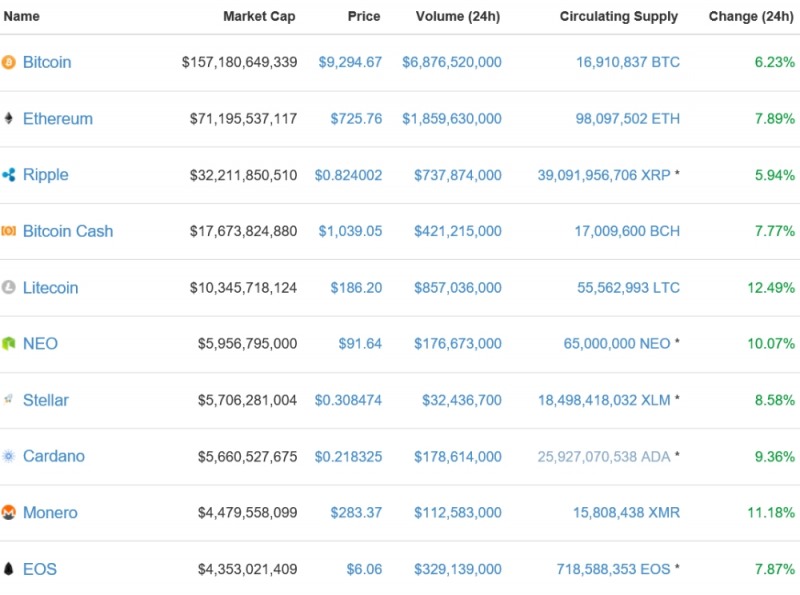Viewport: 800px width, 595px height.
Task: Click the Cardano logo icon
Action: [9, 456]
